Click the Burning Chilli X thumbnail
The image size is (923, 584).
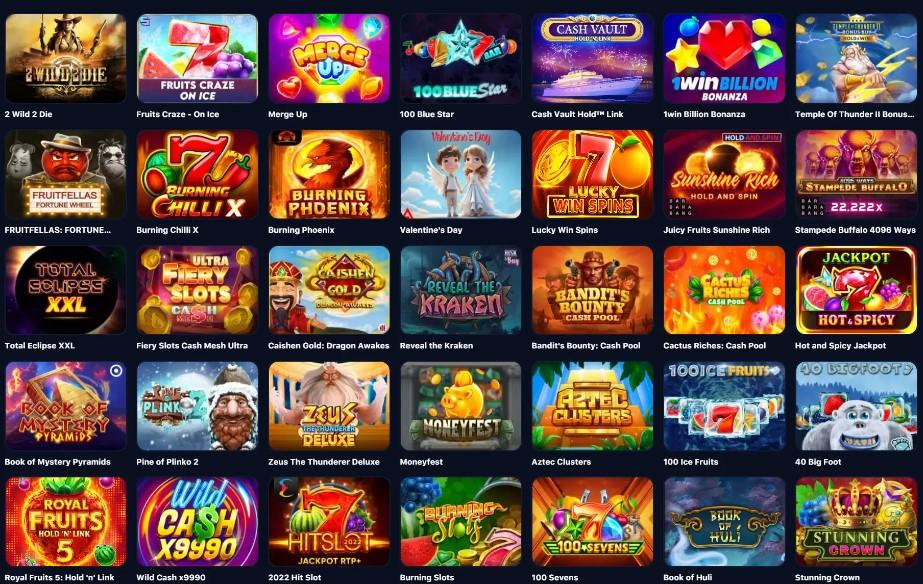[197, 174]
